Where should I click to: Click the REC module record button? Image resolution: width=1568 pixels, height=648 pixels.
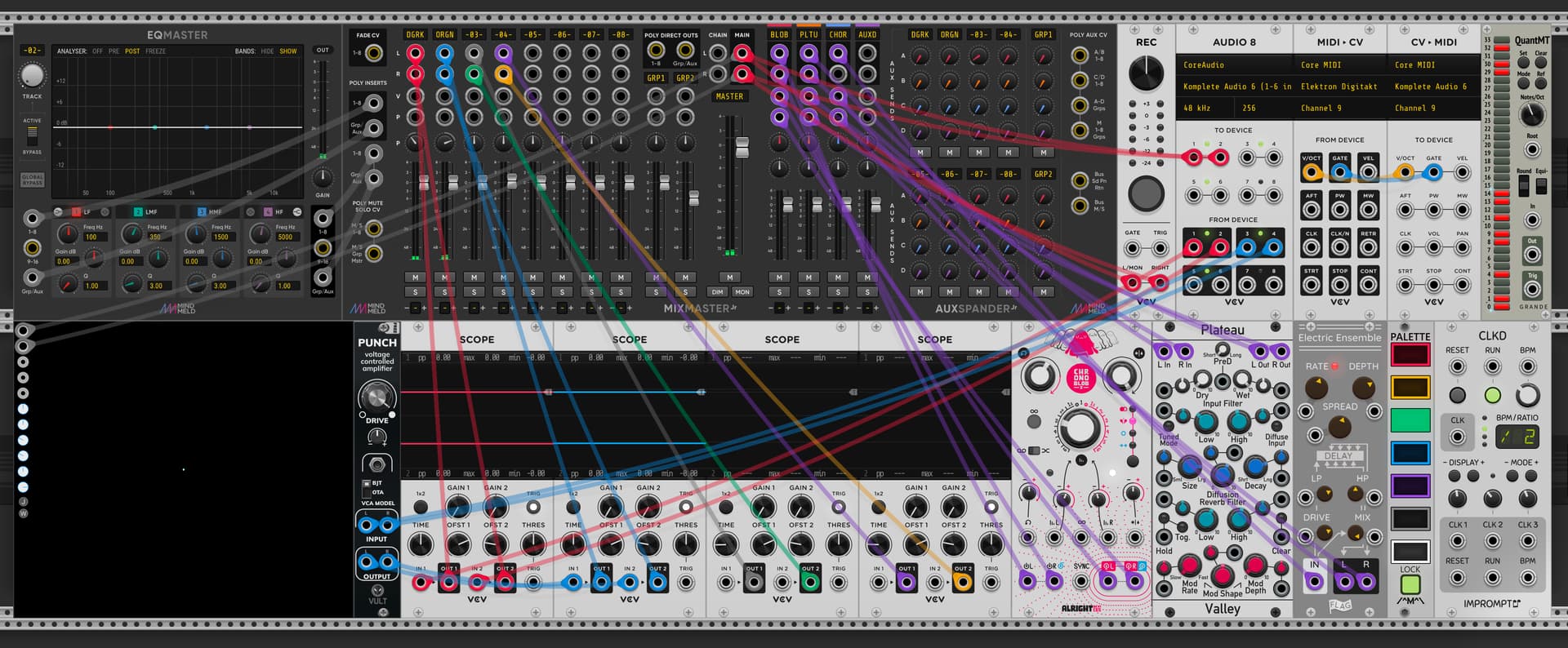click(1146, 194)
